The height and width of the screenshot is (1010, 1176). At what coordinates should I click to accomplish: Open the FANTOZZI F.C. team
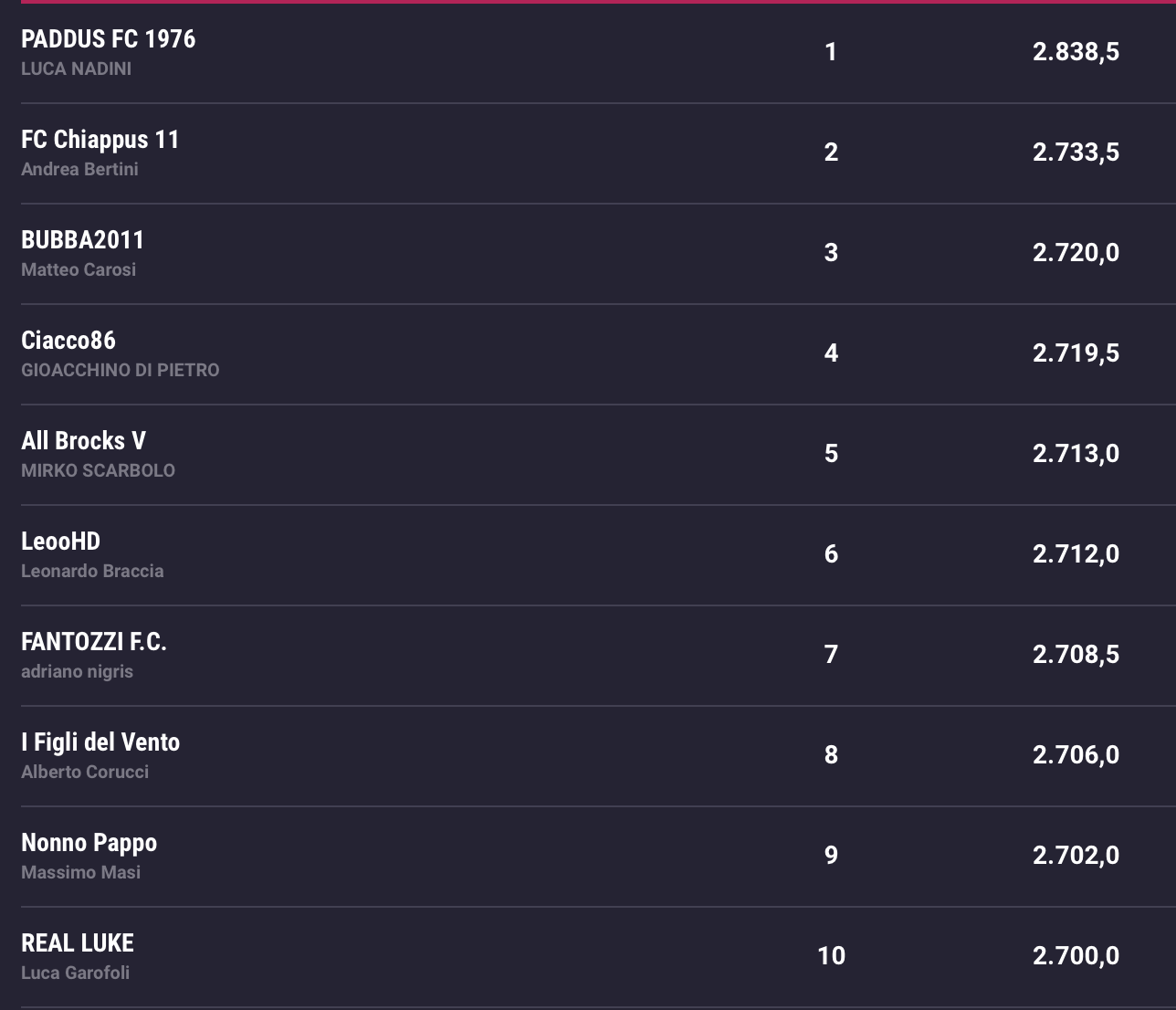pos(94,642)
